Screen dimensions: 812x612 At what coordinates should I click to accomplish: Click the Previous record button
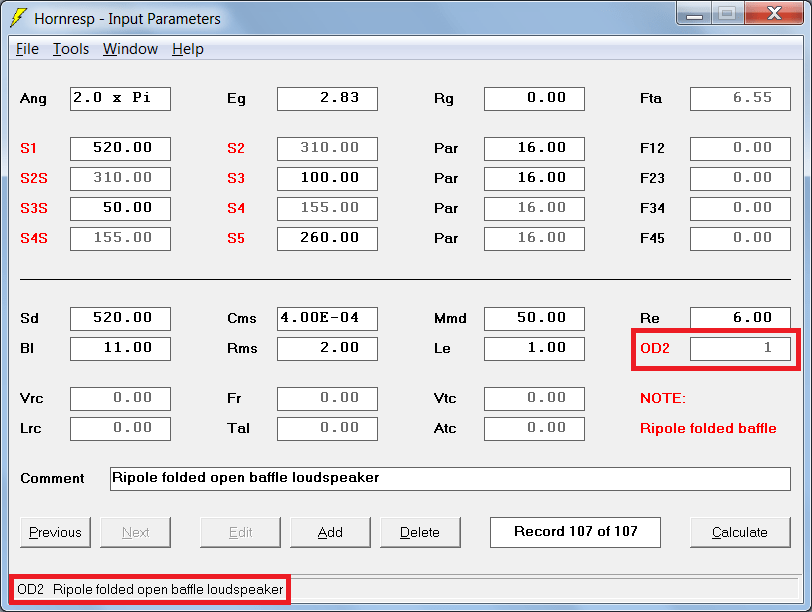click(55, 532)
